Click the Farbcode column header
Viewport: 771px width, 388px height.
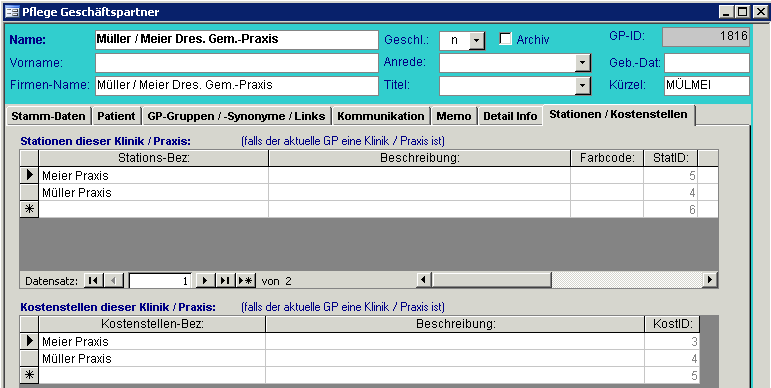[x=607, y=158]
